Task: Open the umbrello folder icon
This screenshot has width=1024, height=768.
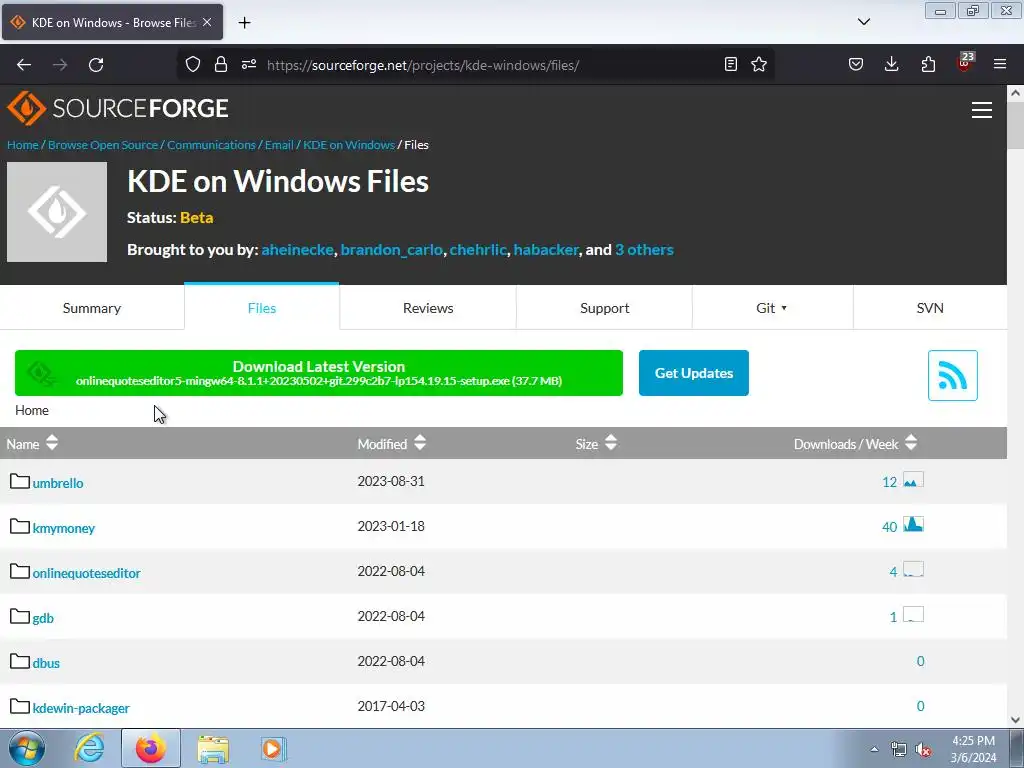Action: coord(20,482)
